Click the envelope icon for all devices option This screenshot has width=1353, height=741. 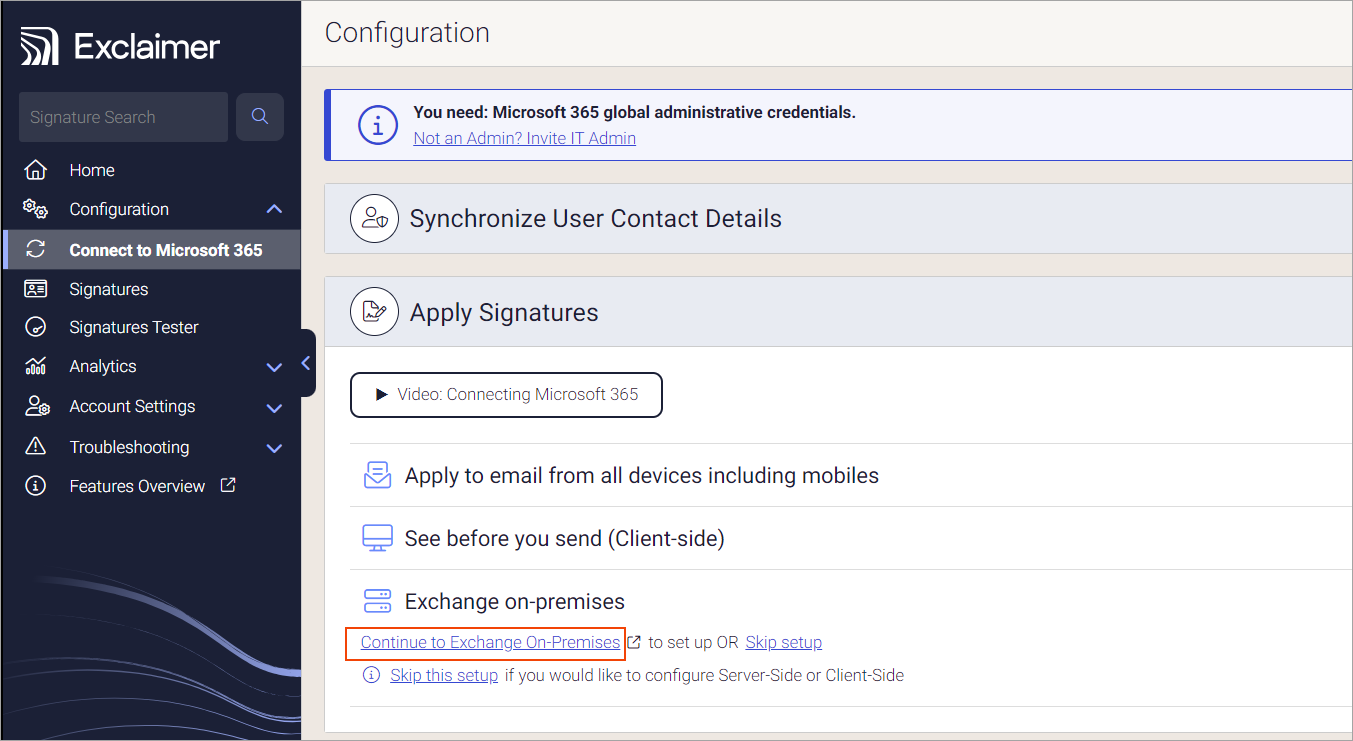tap(377, 475)
